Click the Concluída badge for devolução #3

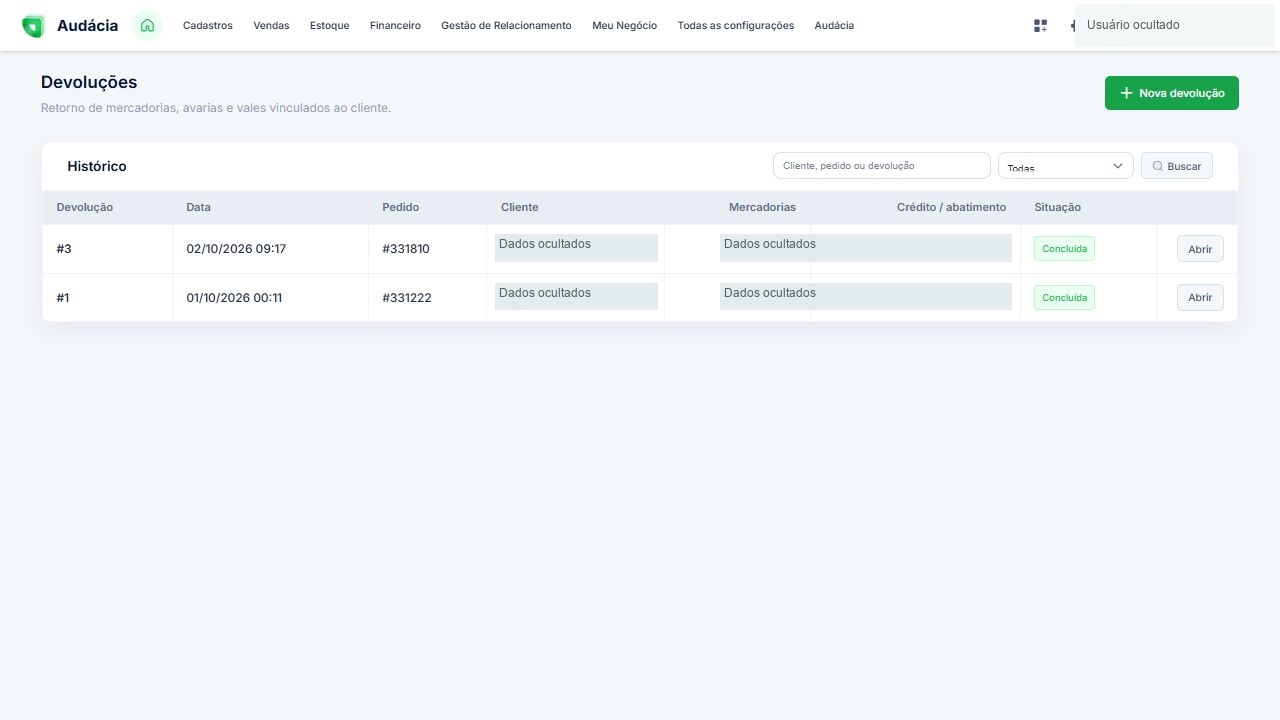coord(1064,249)
